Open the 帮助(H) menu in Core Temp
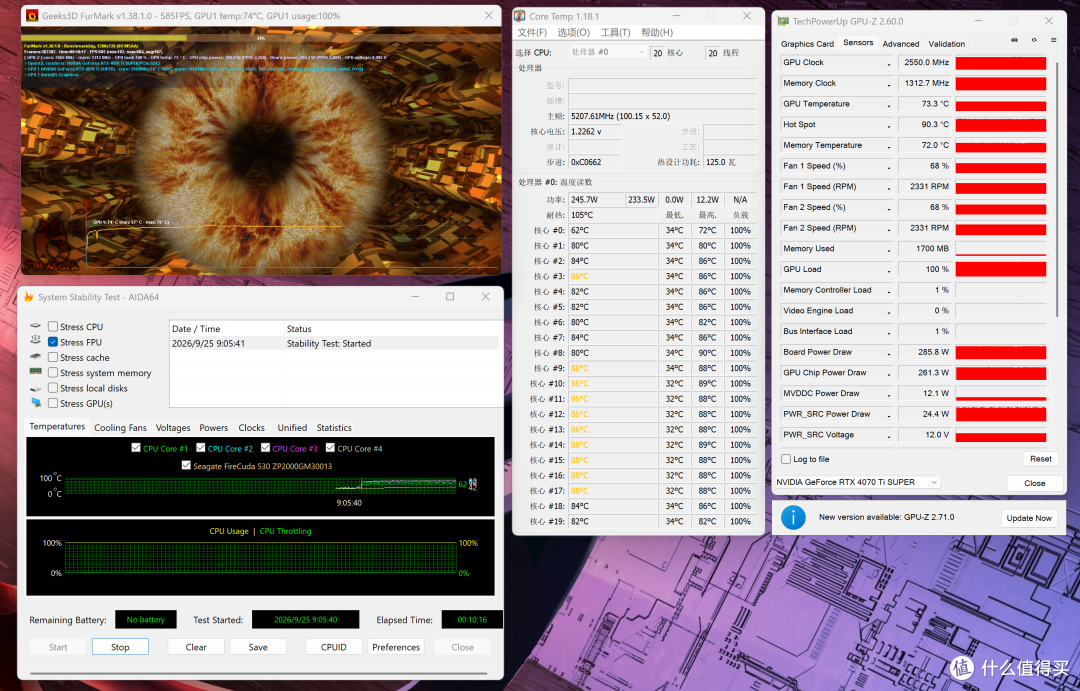Screen dimensions: 1080x691 [657, 32]
